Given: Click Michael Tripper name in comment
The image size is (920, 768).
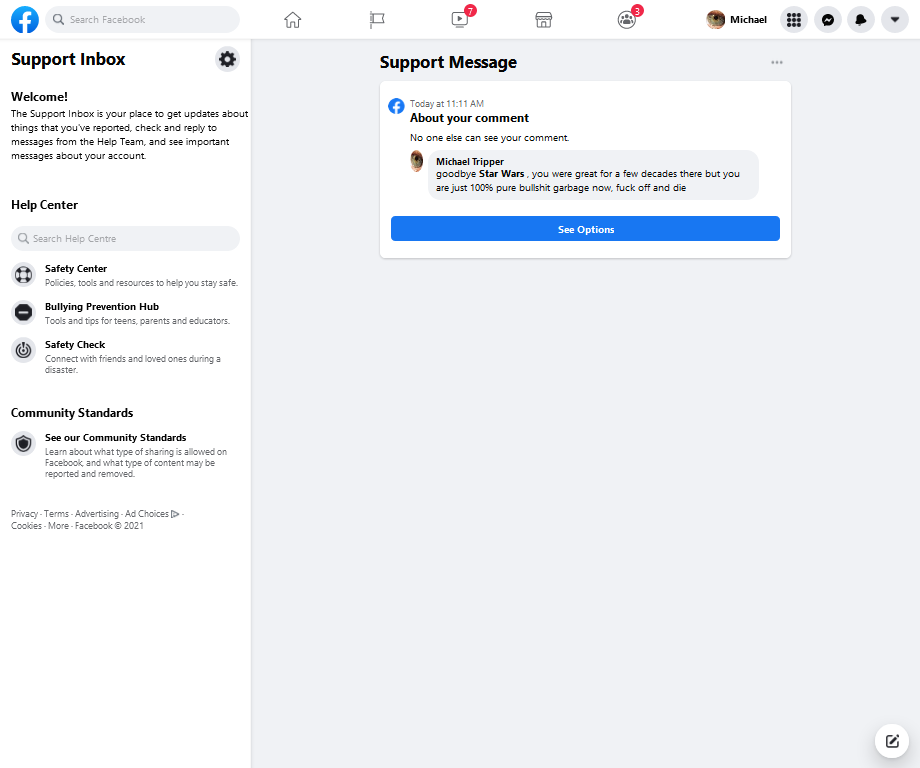Looking at the screenshot, I should pos(470,161).
